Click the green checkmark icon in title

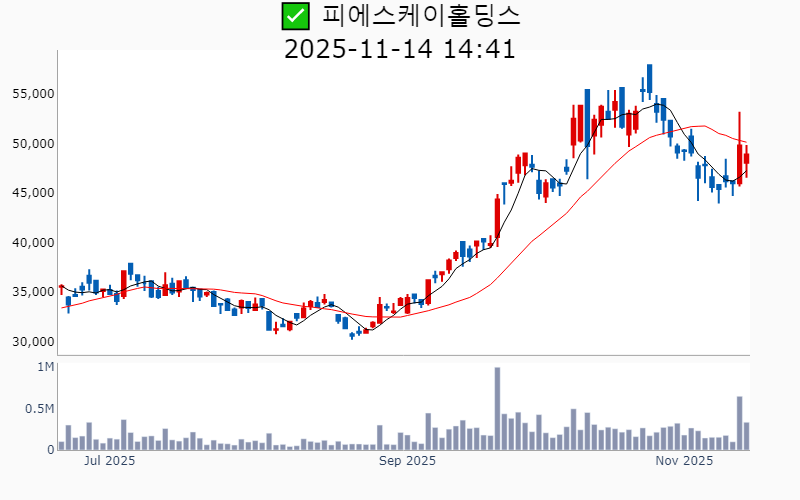294,16
